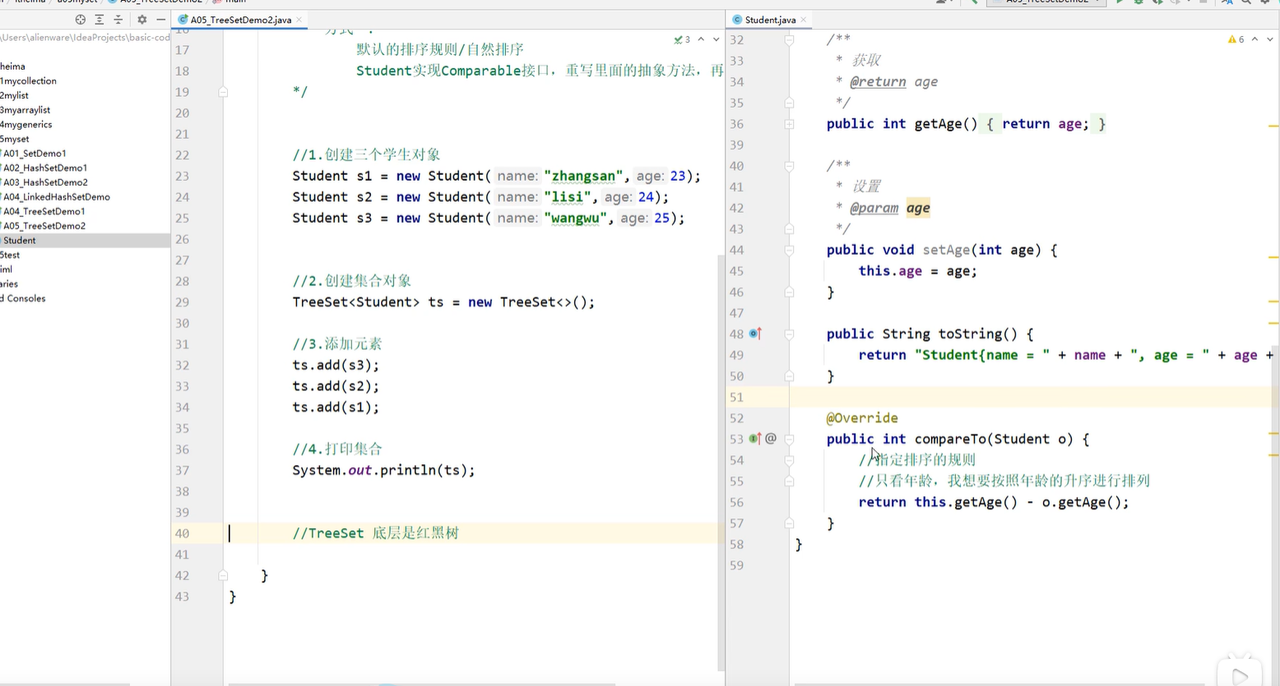Select Consoles entry in project tree

point(23,299)
